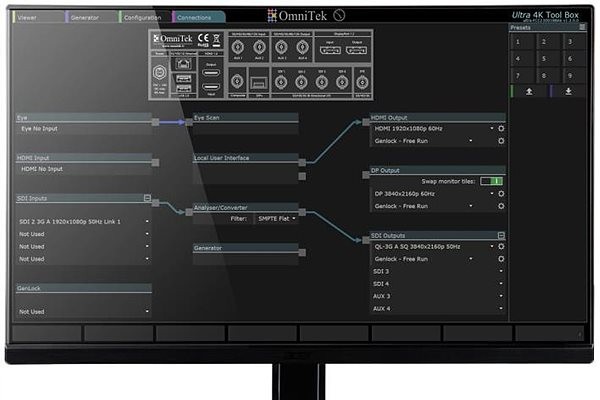600x400 pixels.
Task: Open SDI Outputs Genlock settings gear
Action: (x=501, y=259)
